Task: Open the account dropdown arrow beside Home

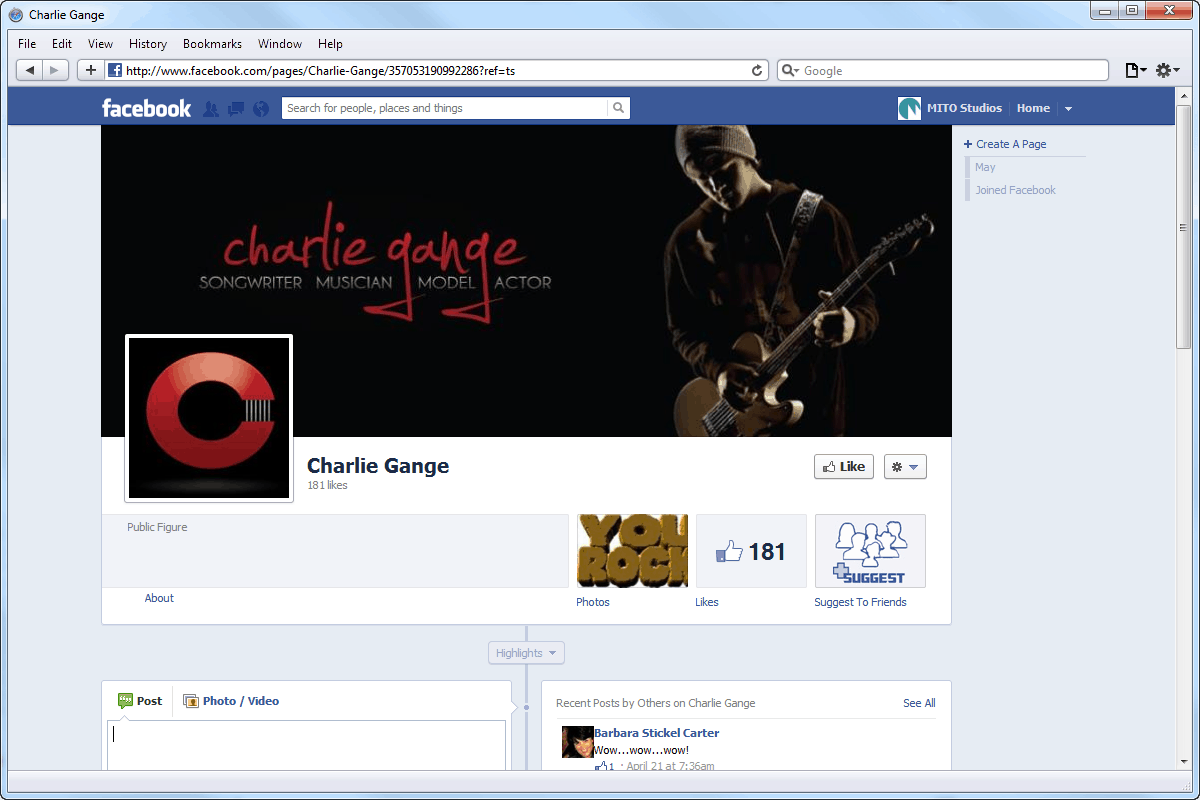Action: [x=1068, y=108]
